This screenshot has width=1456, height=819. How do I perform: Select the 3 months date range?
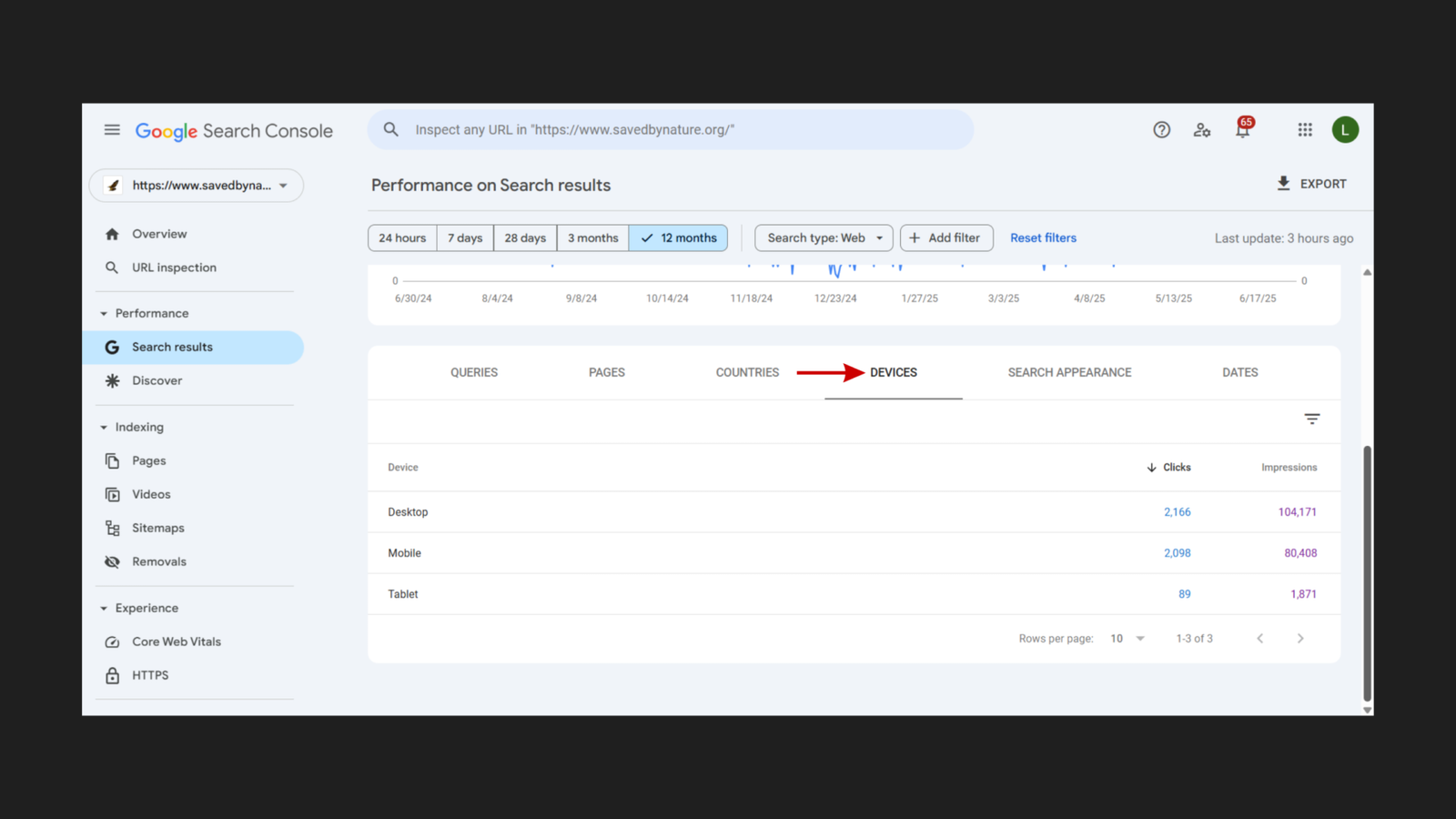[x=592, y=238]
